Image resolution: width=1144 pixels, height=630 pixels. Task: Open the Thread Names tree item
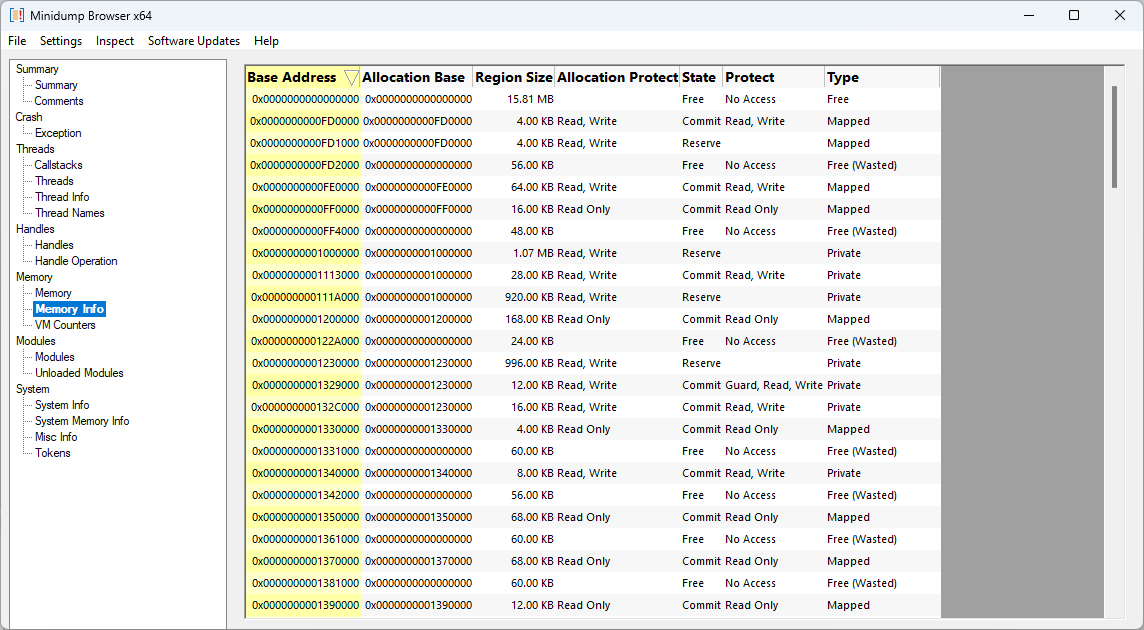click(69, 213)
